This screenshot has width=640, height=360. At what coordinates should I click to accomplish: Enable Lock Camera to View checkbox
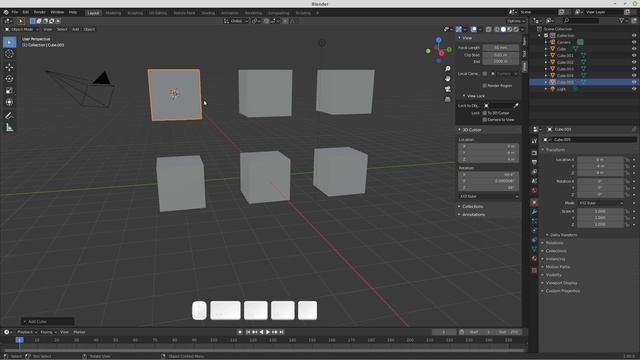click(484, 120)
